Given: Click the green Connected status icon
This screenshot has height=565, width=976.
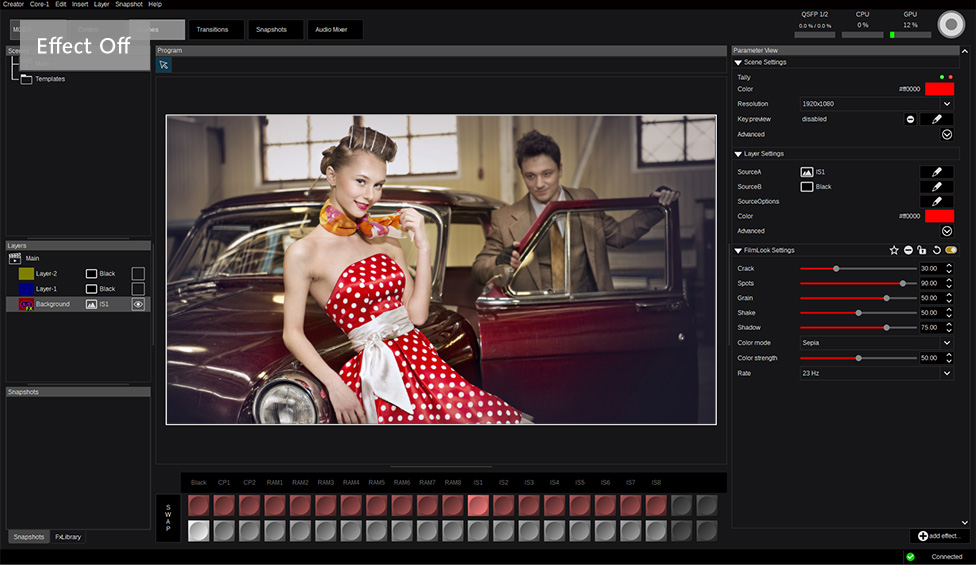Looking at the screenshot, I should 911,557.
